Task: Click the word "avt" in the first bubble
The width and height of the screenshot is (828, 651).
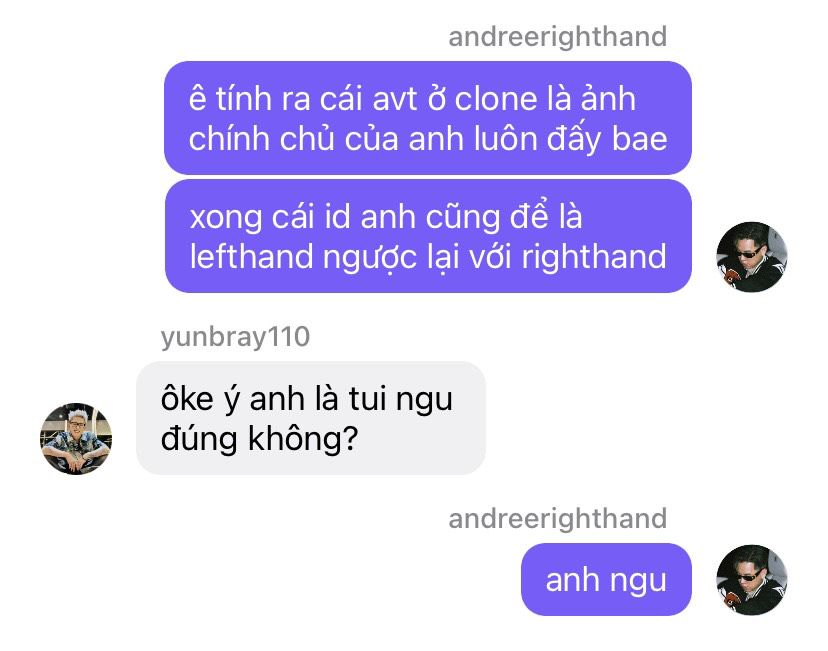Action: pos(396,99)
